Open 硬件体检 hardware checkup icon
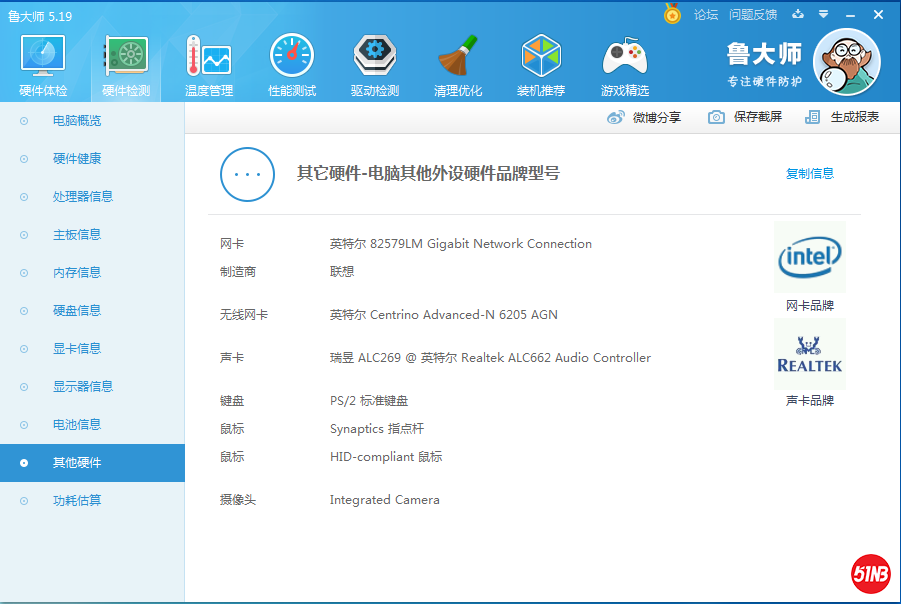Image resolution: width=901 pixels, height=604 pixels. (43, 58)
